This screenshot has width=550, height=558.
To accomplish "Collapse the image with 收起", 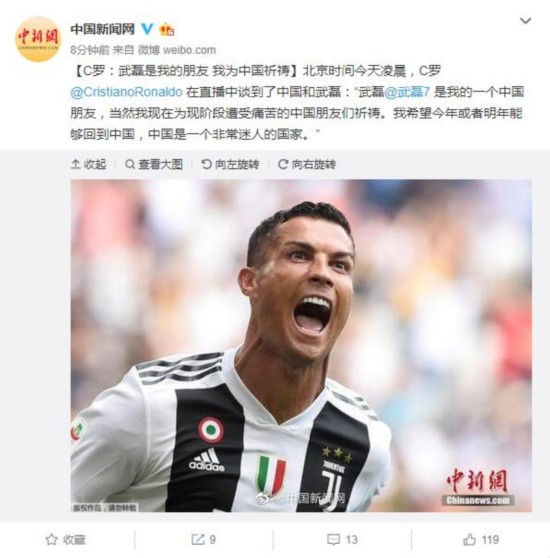I will (x=88, y=164).
